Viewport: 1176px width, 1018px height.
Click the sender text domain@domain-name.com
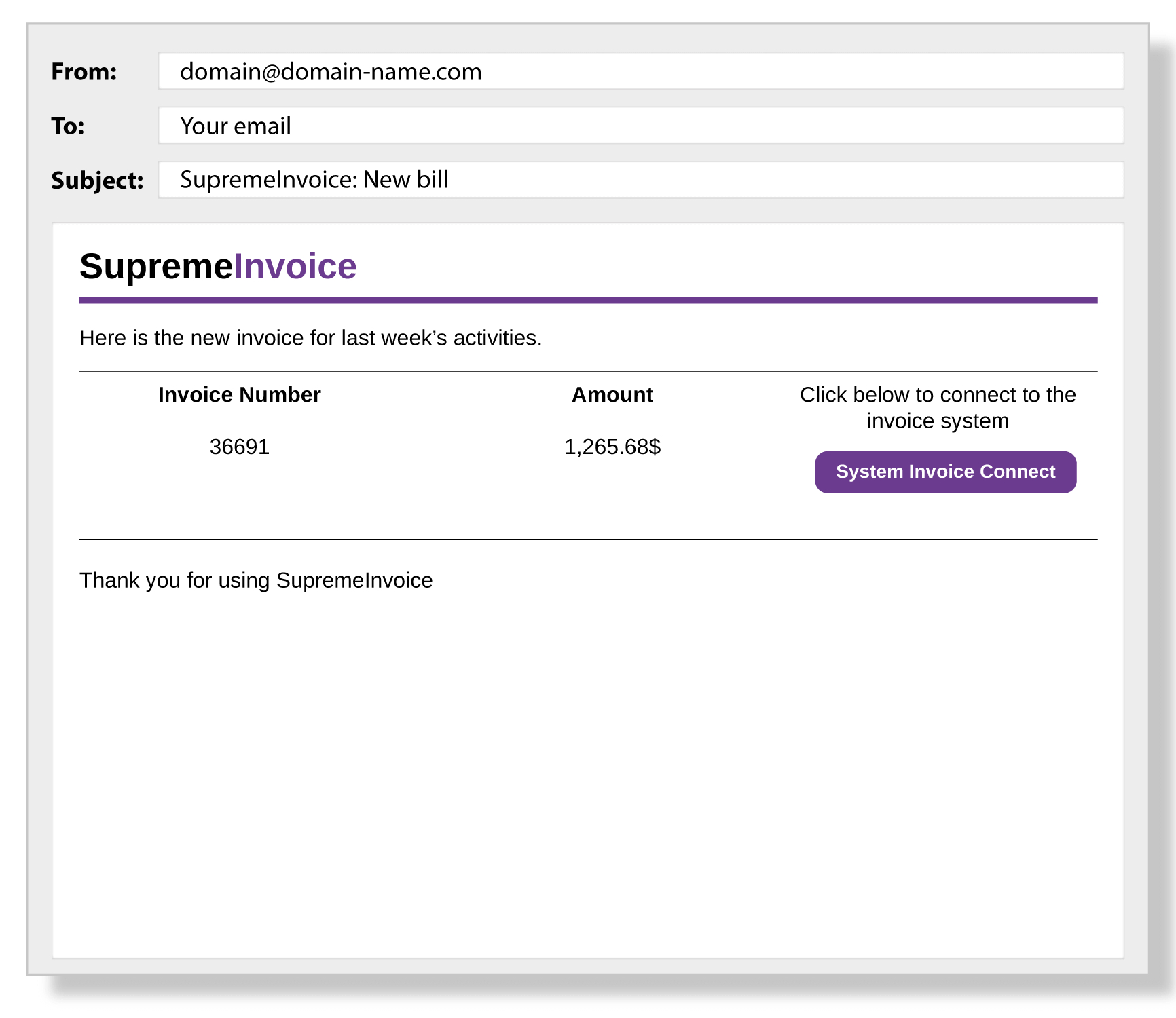(x=331, y=72)
